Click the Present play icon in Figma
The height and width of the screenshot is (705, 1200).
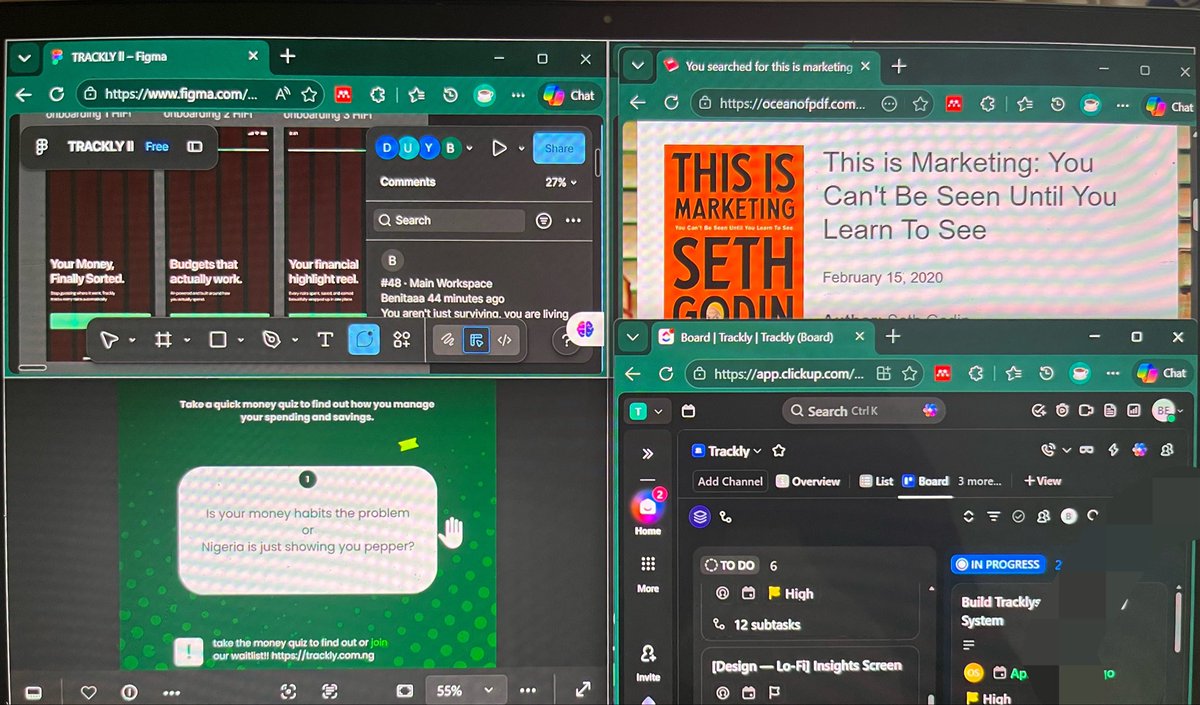tap(500, 148)
